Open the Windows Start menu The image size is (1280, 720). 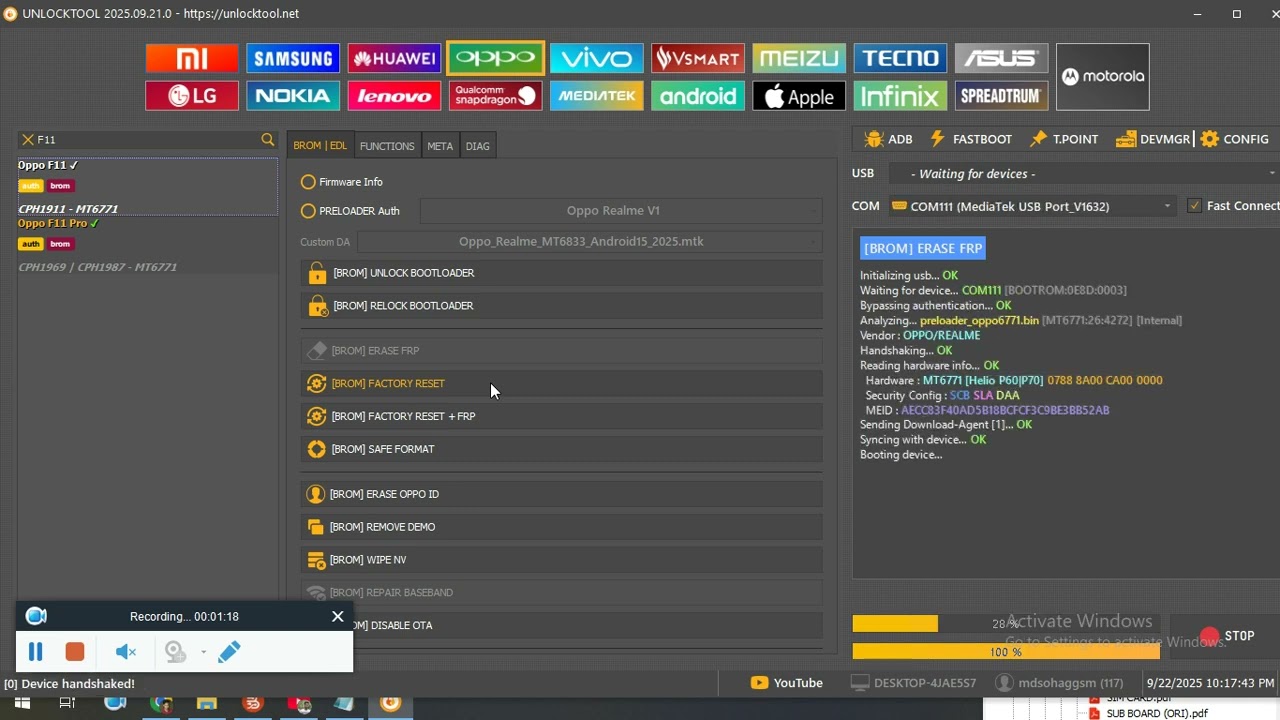(22, 704)
